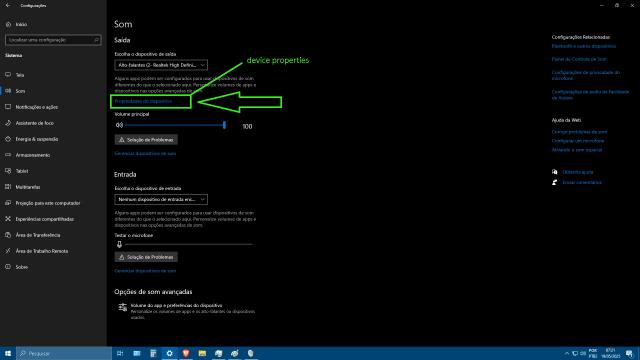Expand the input device dropdown
The image size is (640, 360).
[161, 199]
